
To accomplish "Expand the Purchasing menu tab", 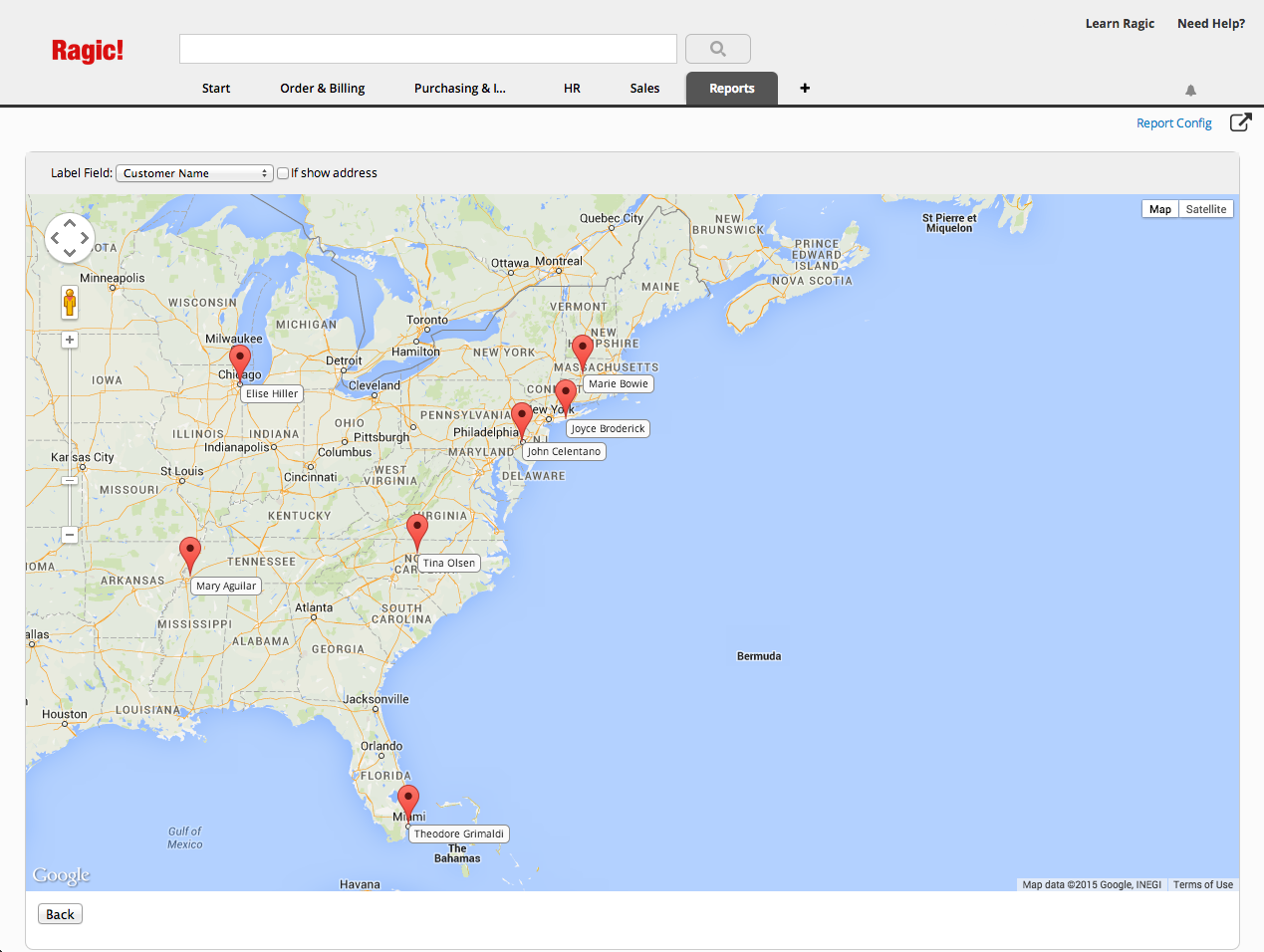I will tap(459, 88).
